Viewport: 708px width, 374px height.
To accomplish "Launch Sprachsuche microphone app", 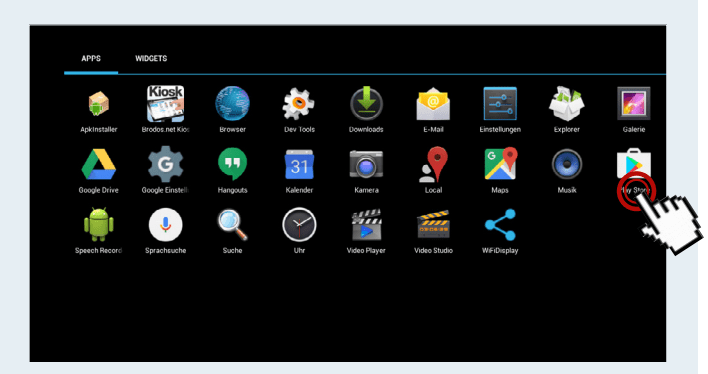I will pos(165,225).
